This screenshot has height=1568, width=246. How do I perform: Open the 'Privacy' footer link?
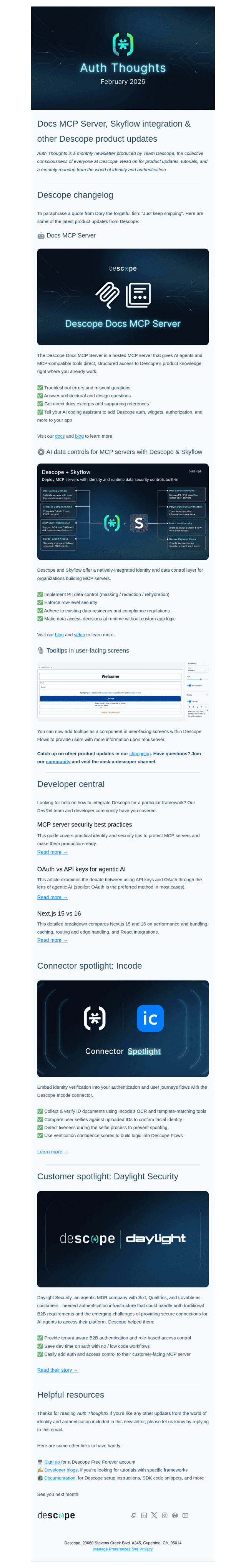pyautogui.click(x=146, y=1549)
